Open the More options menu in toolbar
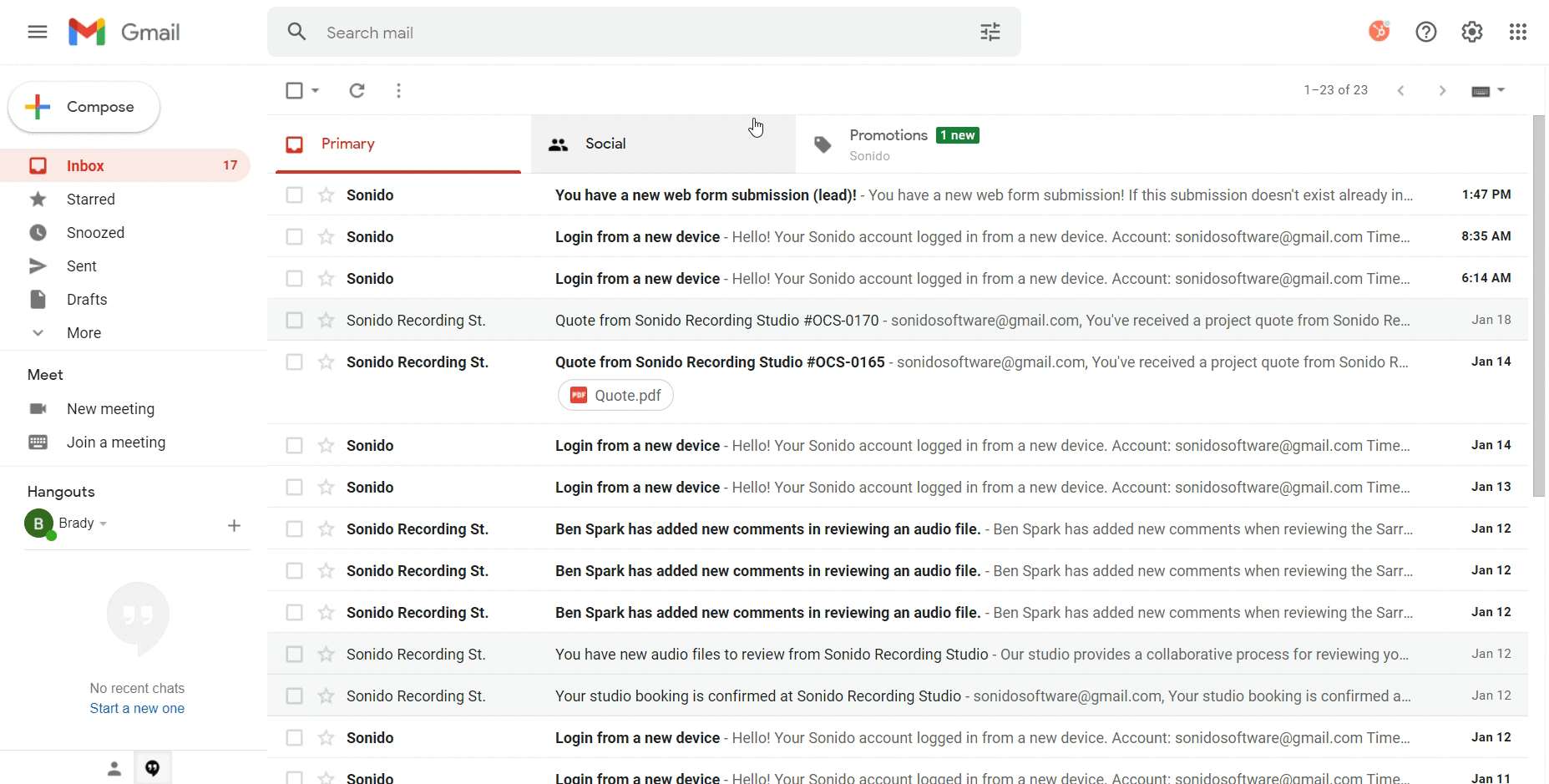This screenshot has width=1549, height=784. tap(399, 90)
